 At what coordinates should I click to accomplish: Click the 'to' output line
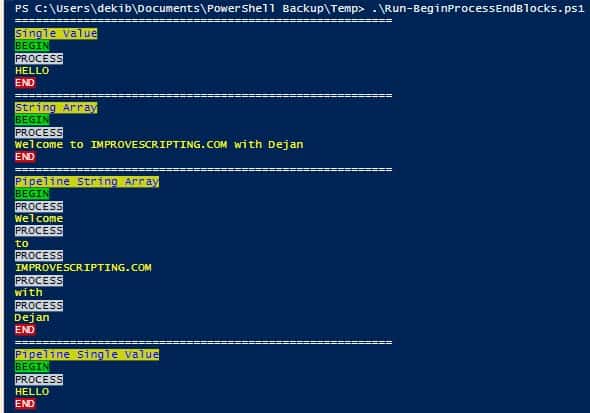22,243
